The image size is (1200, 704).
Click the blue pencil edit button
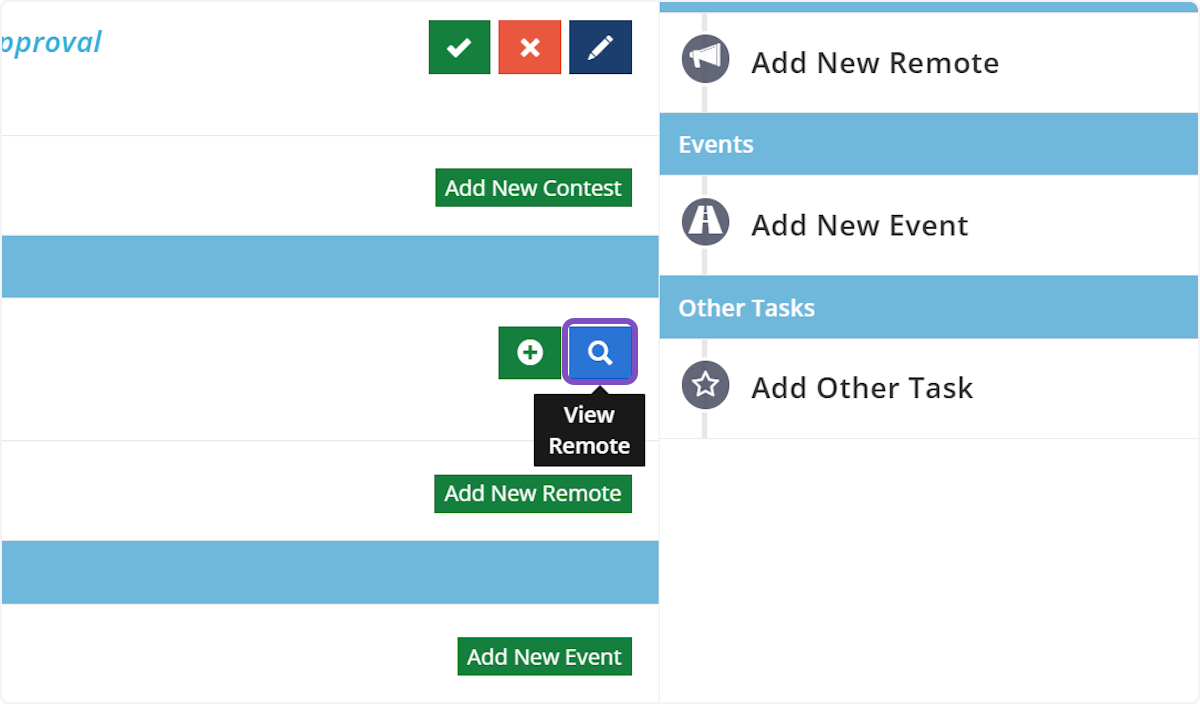click(x=600, y=47)
